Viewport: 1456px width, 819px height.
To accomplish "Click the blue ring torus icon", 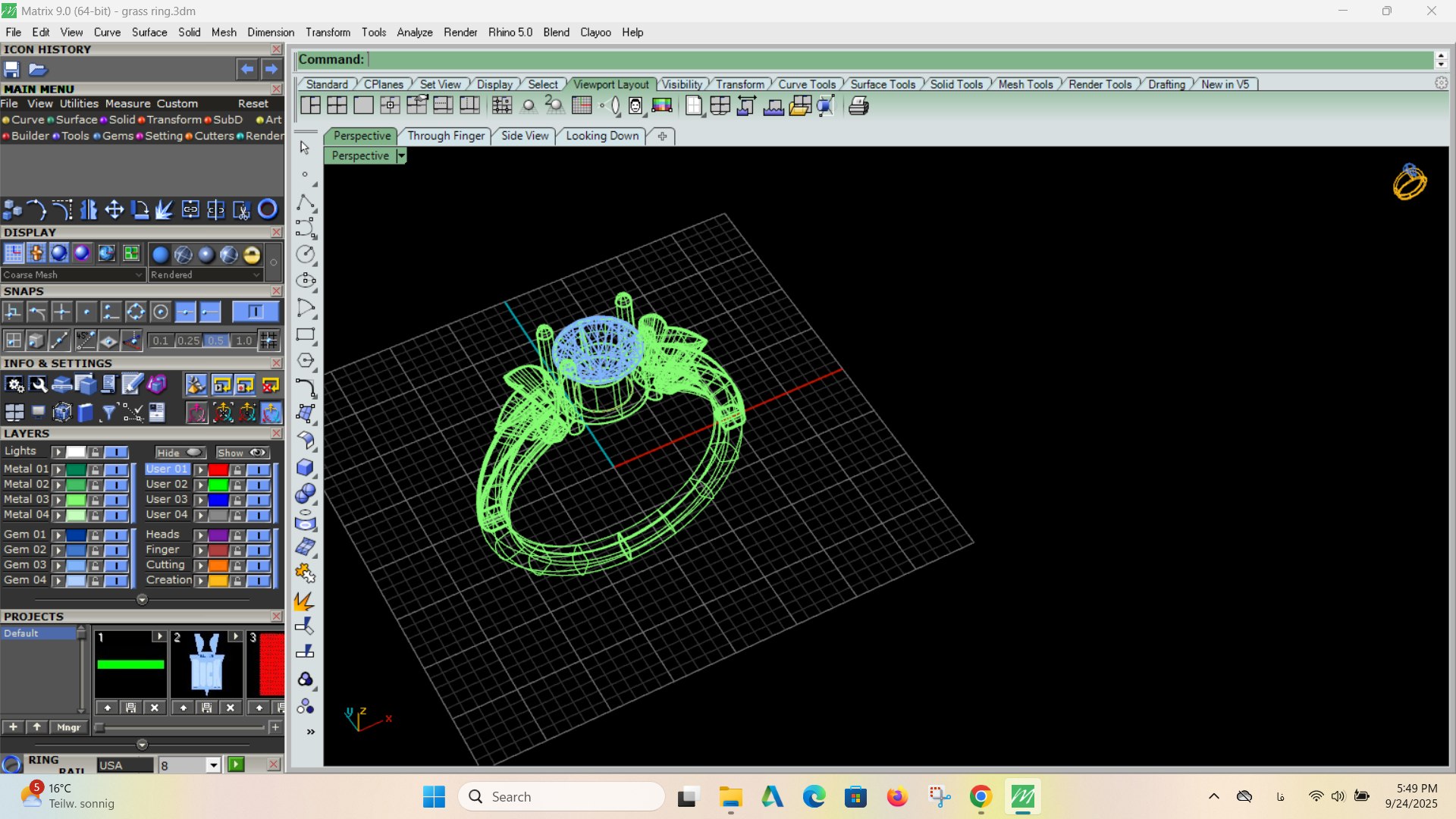I will (268, 209).
